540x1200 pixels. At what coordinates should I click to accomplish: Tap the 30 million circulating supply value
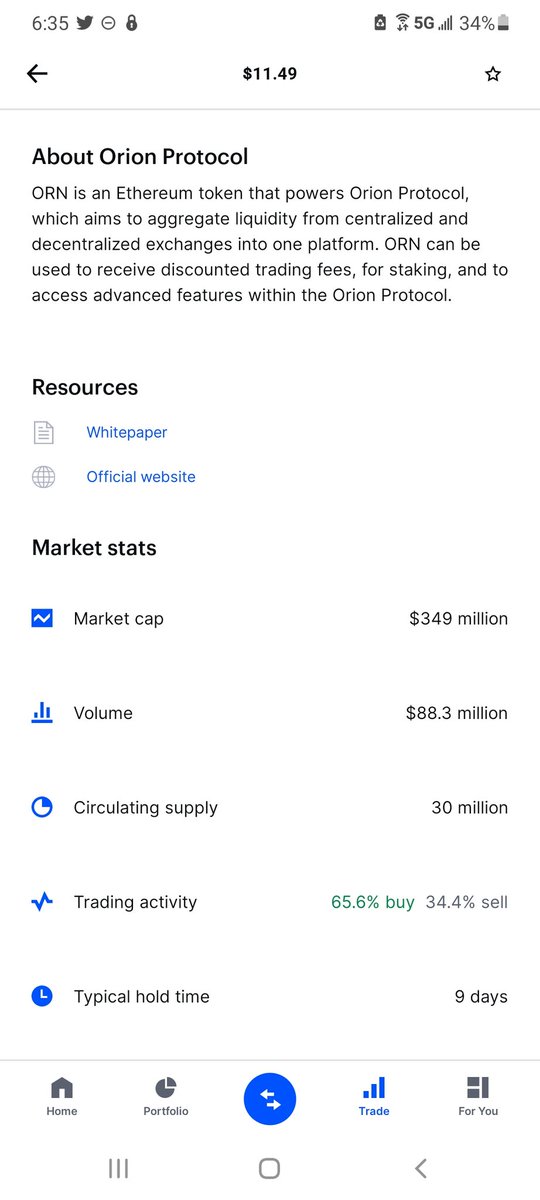470,808
